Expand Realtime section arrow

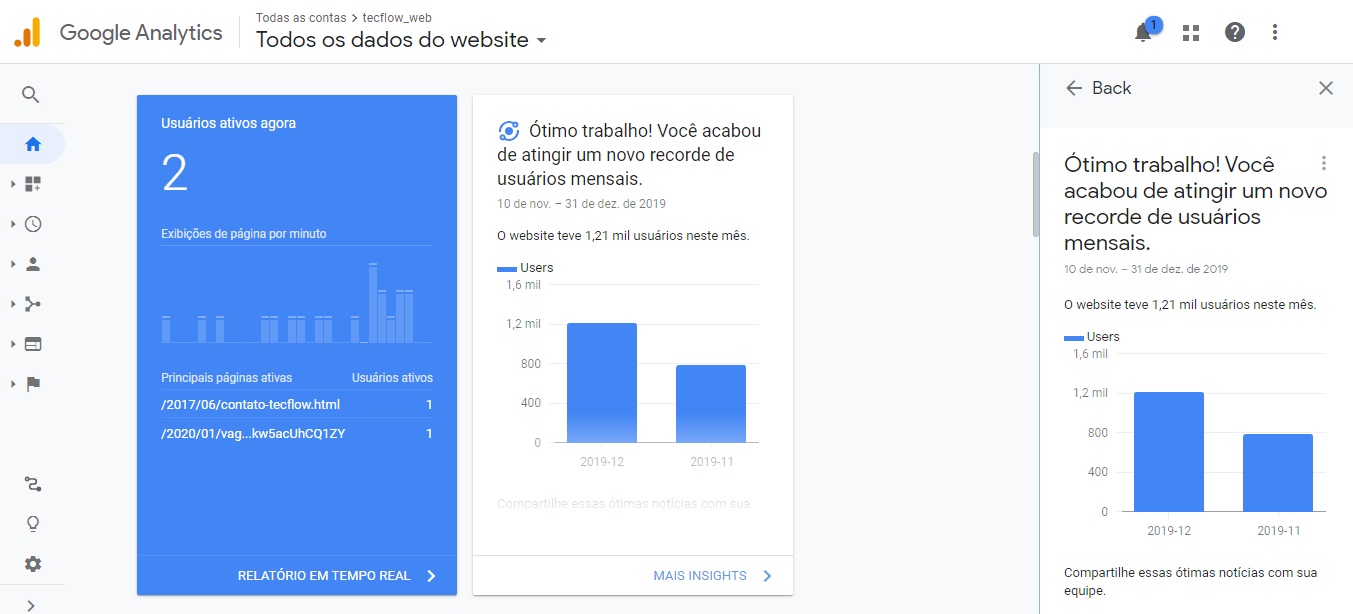point(13,224)
